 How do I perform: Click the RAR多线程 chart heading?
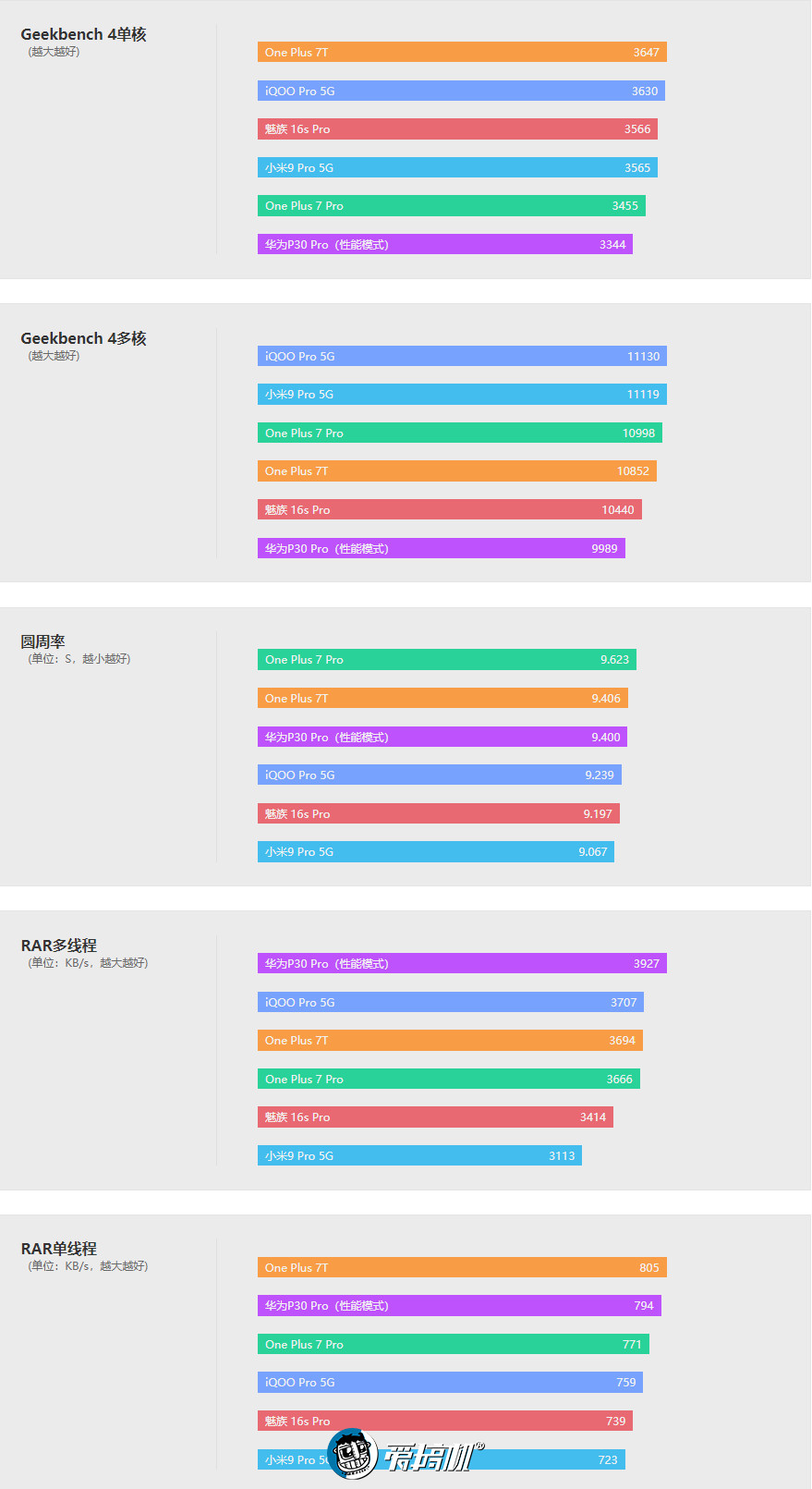[x=58, y=946]
